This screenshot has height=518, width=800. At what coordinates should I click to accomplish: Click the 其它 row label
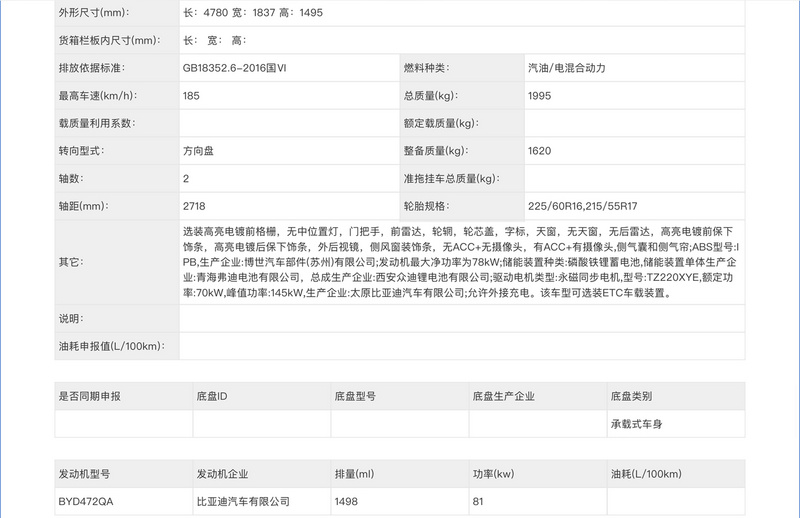[x=71, y=262]
